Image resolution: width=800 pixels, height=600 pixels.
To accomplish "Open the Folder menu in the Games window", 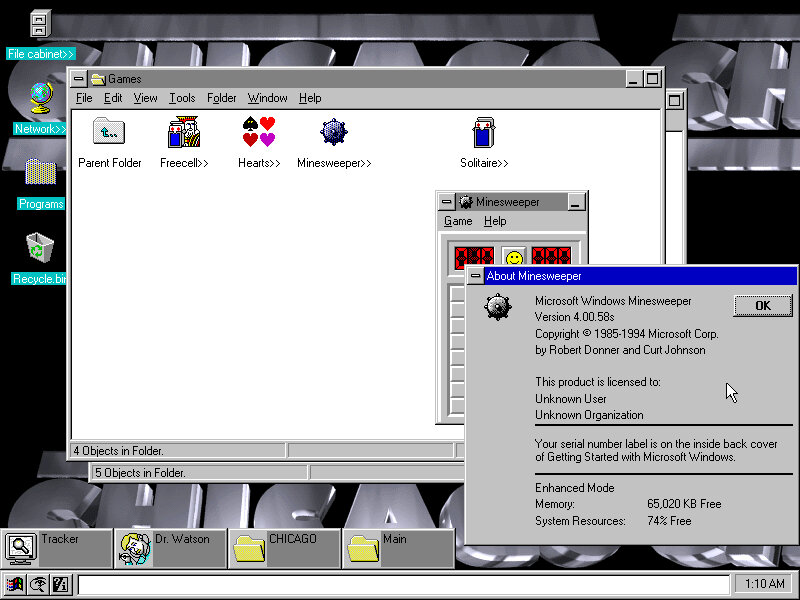I will (221, 98).
